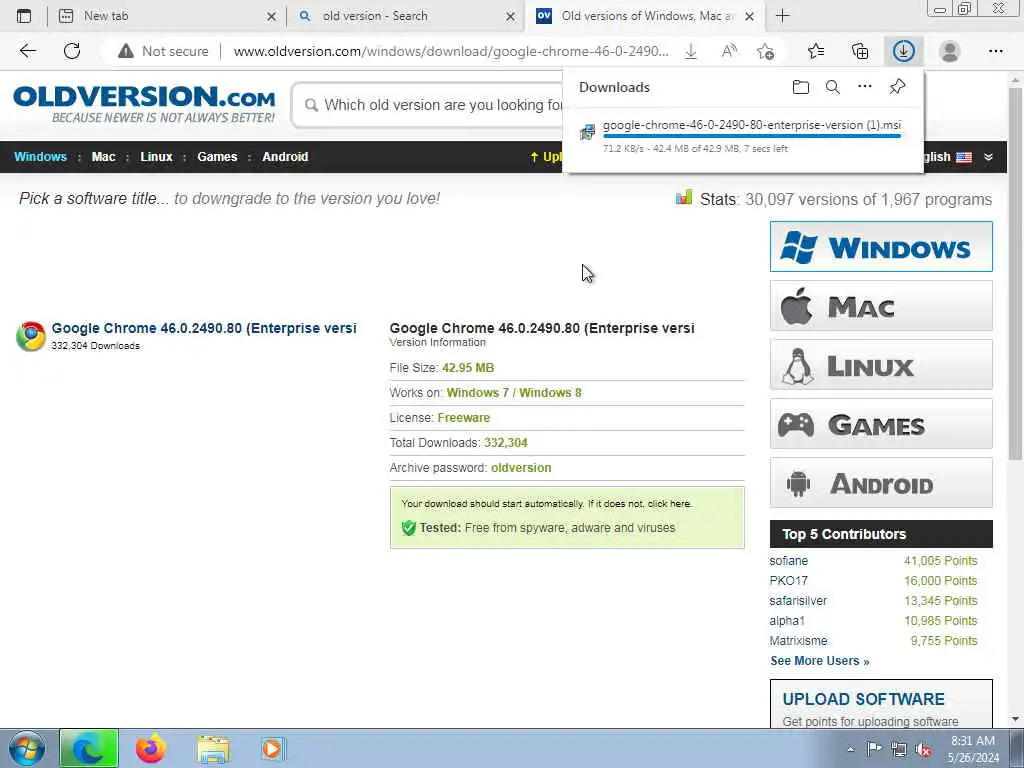Open the Linux nav menu item

[x=156, y=157]
